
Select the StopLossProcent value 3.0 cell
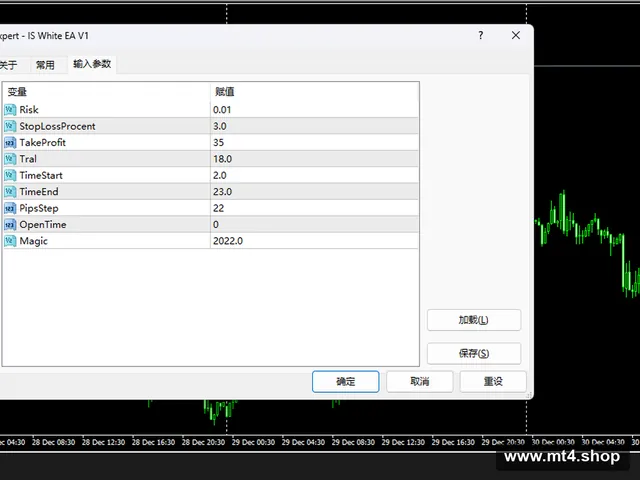[314, 126]
